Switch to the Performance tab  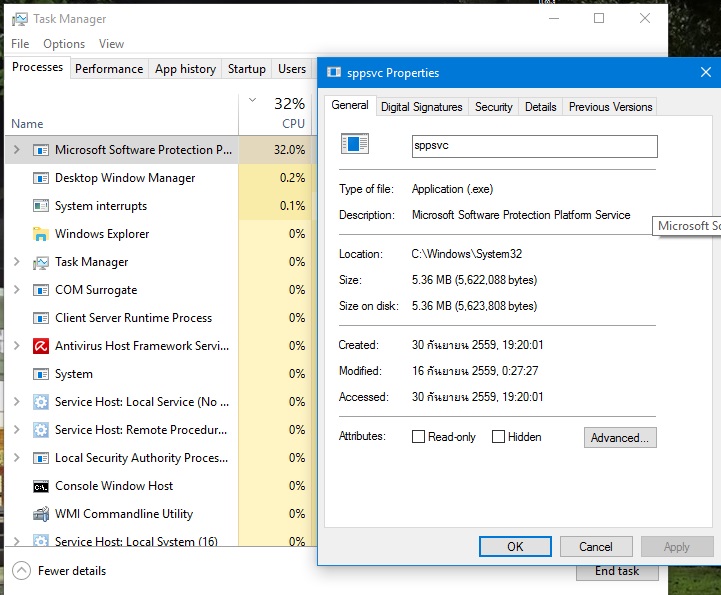[x=109, y=69]
